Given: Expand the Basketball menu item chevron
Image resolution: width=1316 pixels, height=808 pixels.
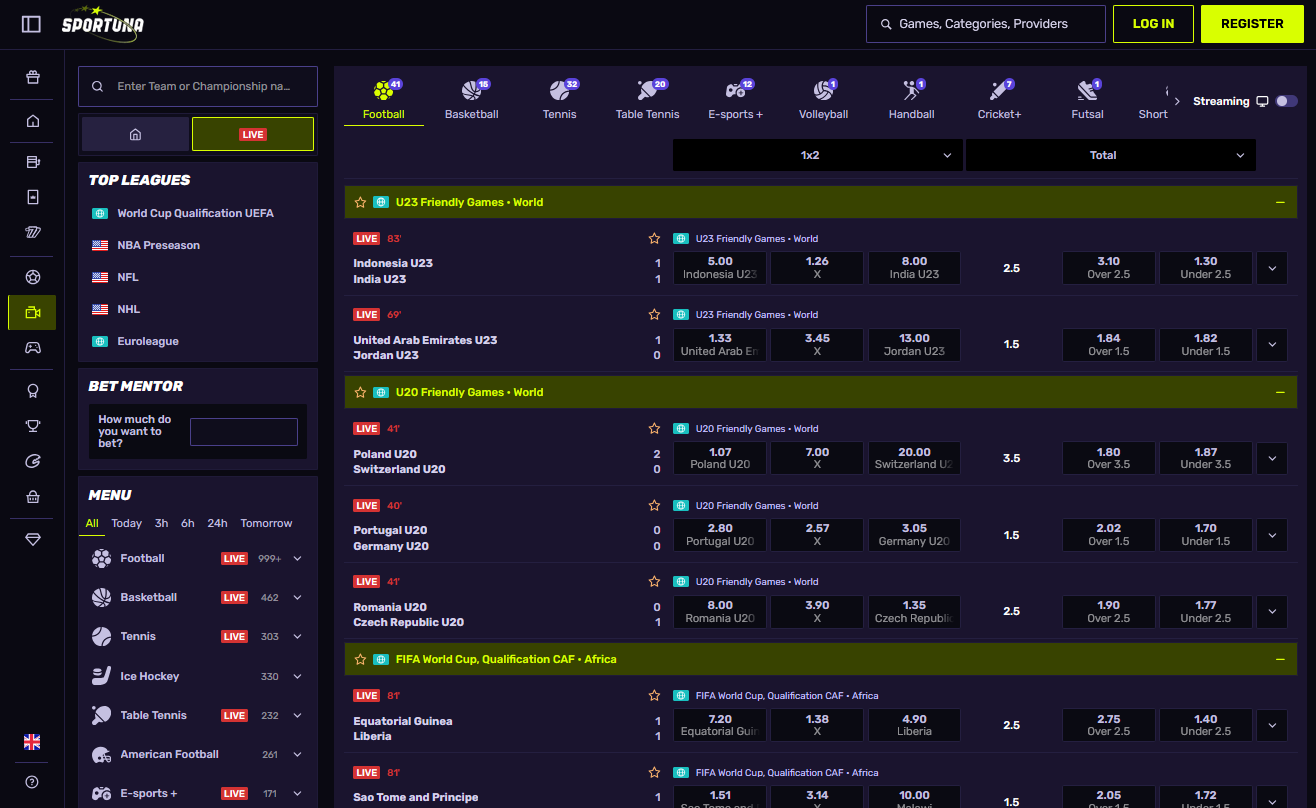Looking at the screenshot, I should [298, 597].
